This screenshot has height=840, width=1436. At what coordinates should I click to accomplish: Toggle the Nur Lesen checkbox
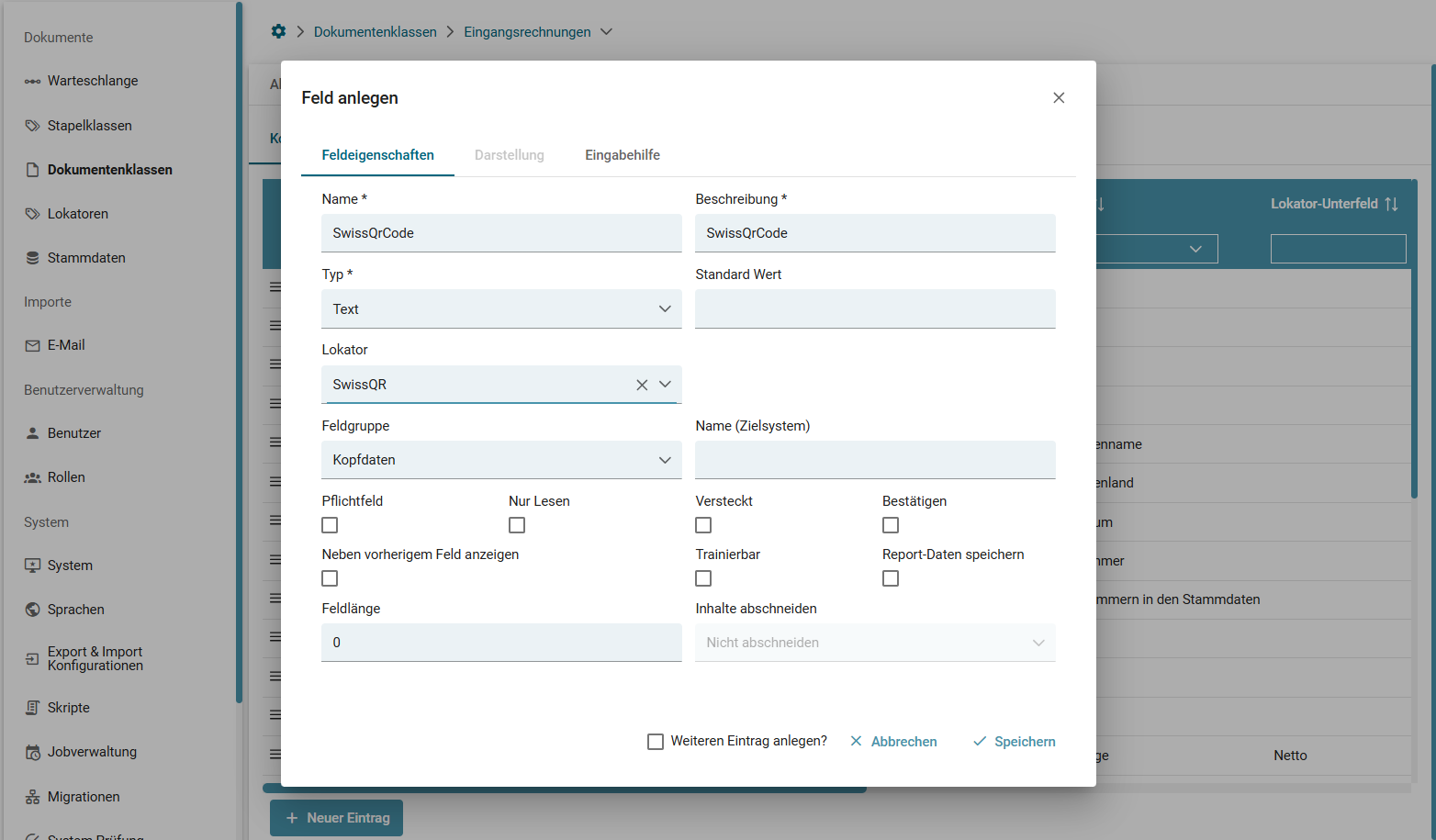pyautogui.click(x=517, y=525)
